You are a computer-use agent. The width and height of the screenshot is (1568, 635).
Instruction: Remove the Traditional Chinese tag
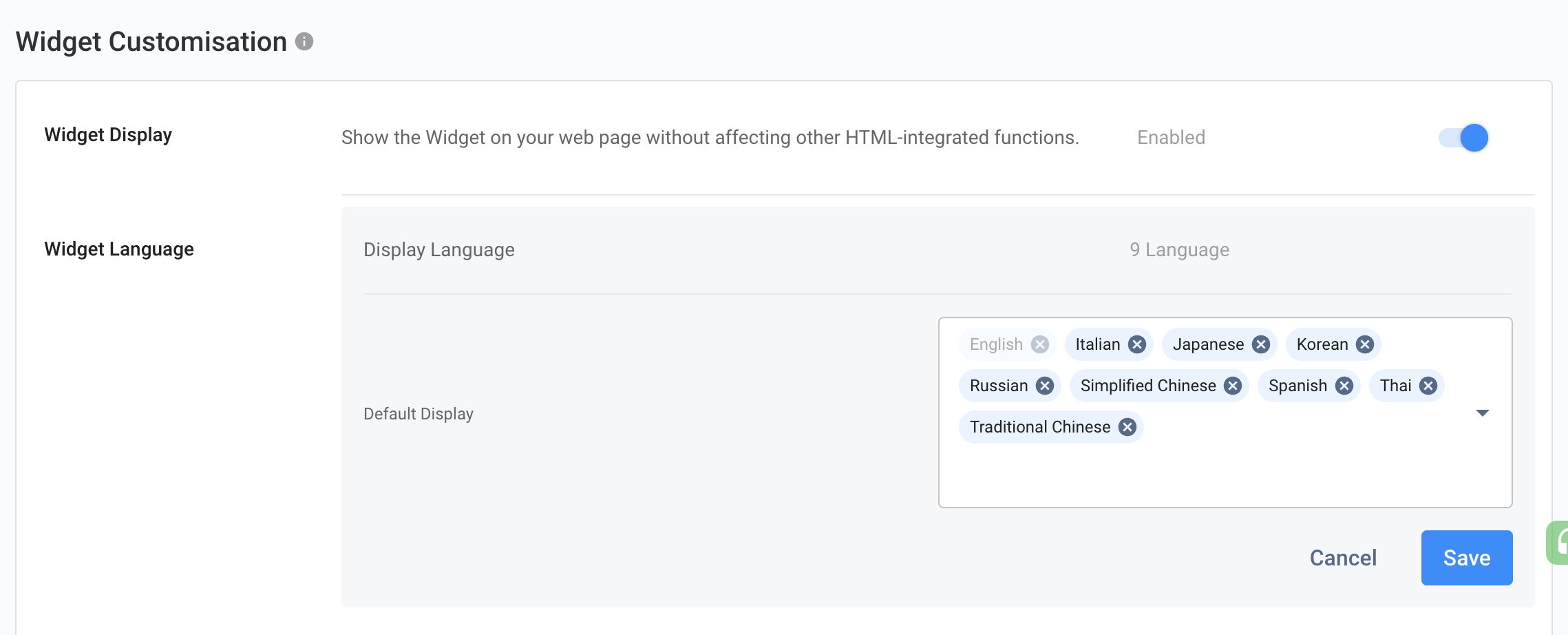[x=1127, y=427]
